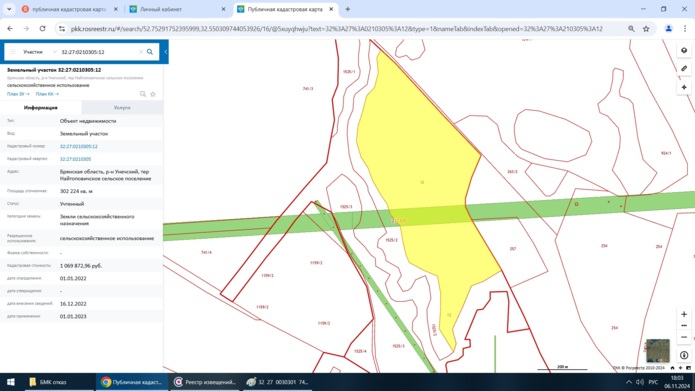Open the hamburger menu in search bar
This screenshot has width=695, height=391.
[13, 52]
